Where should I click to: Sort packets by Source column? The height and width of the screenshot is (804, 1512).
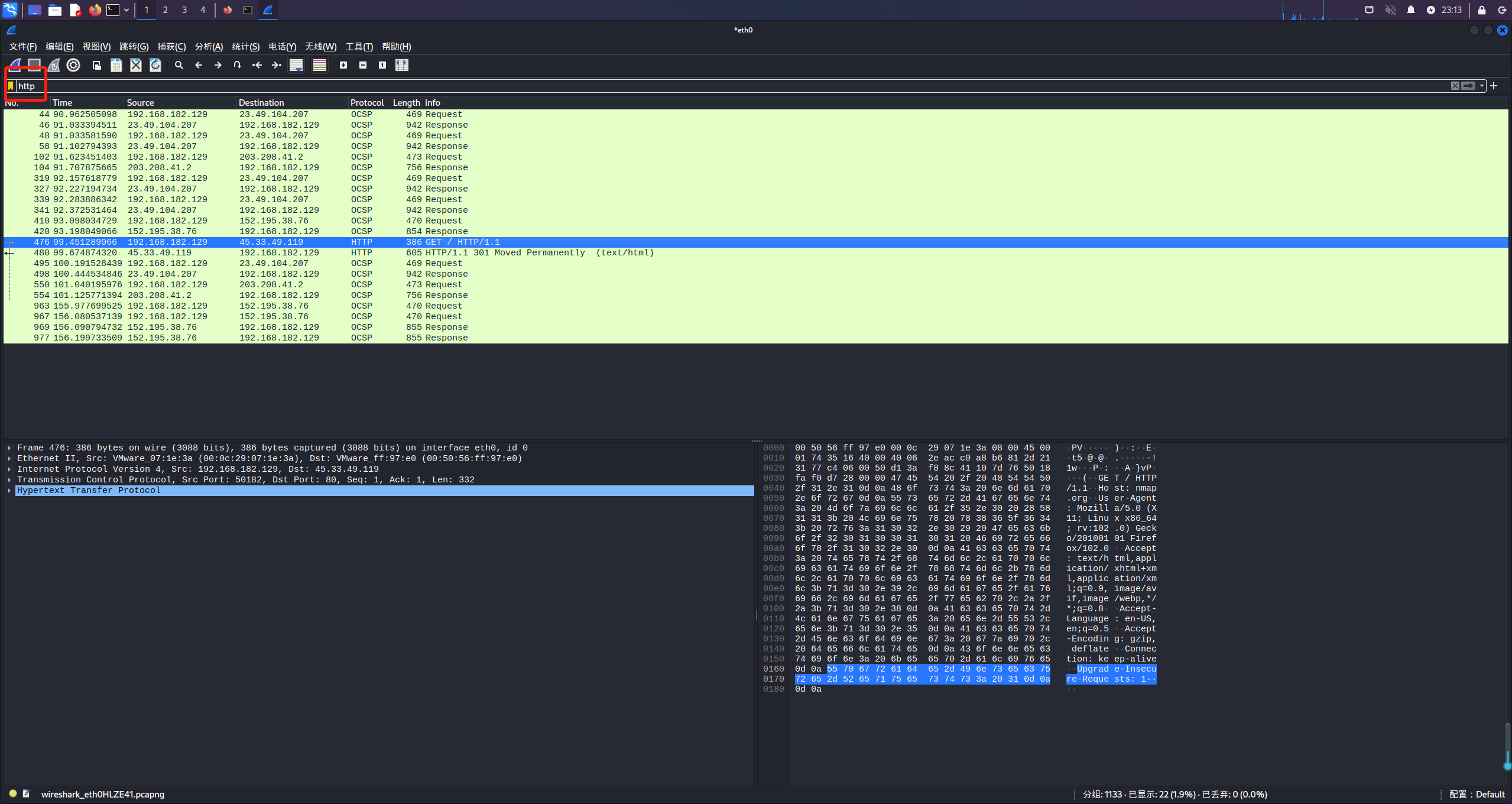tap(180, 103)
